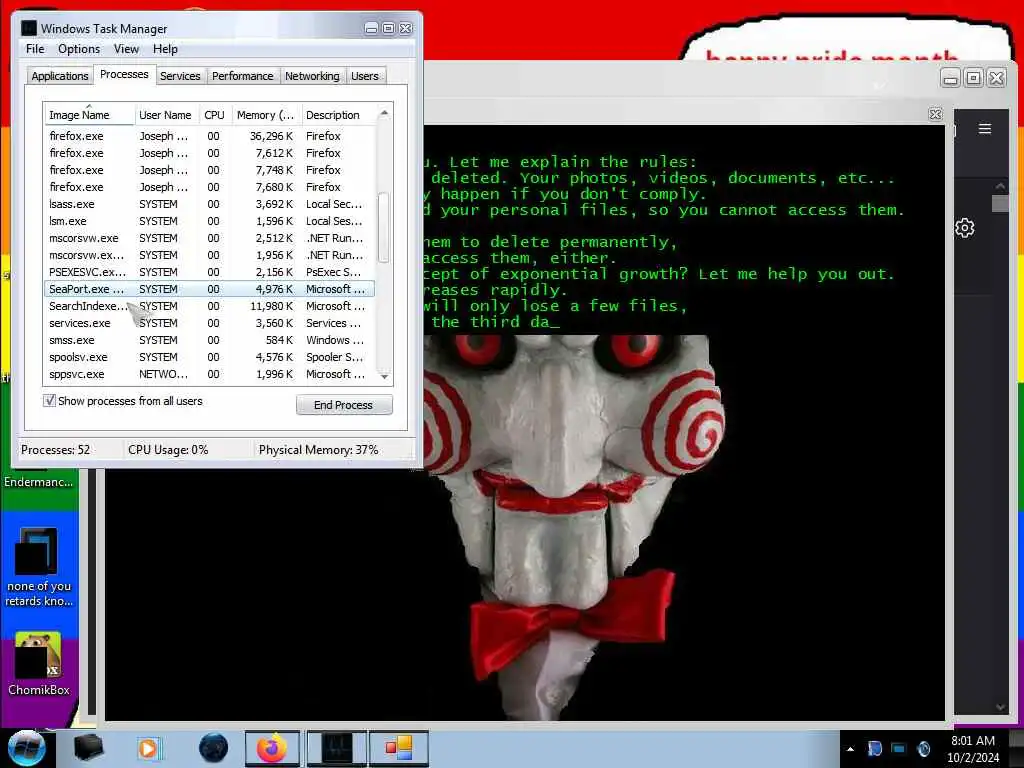
Task: Click the Processes: 52 status entry
Action: pos(56,450)
